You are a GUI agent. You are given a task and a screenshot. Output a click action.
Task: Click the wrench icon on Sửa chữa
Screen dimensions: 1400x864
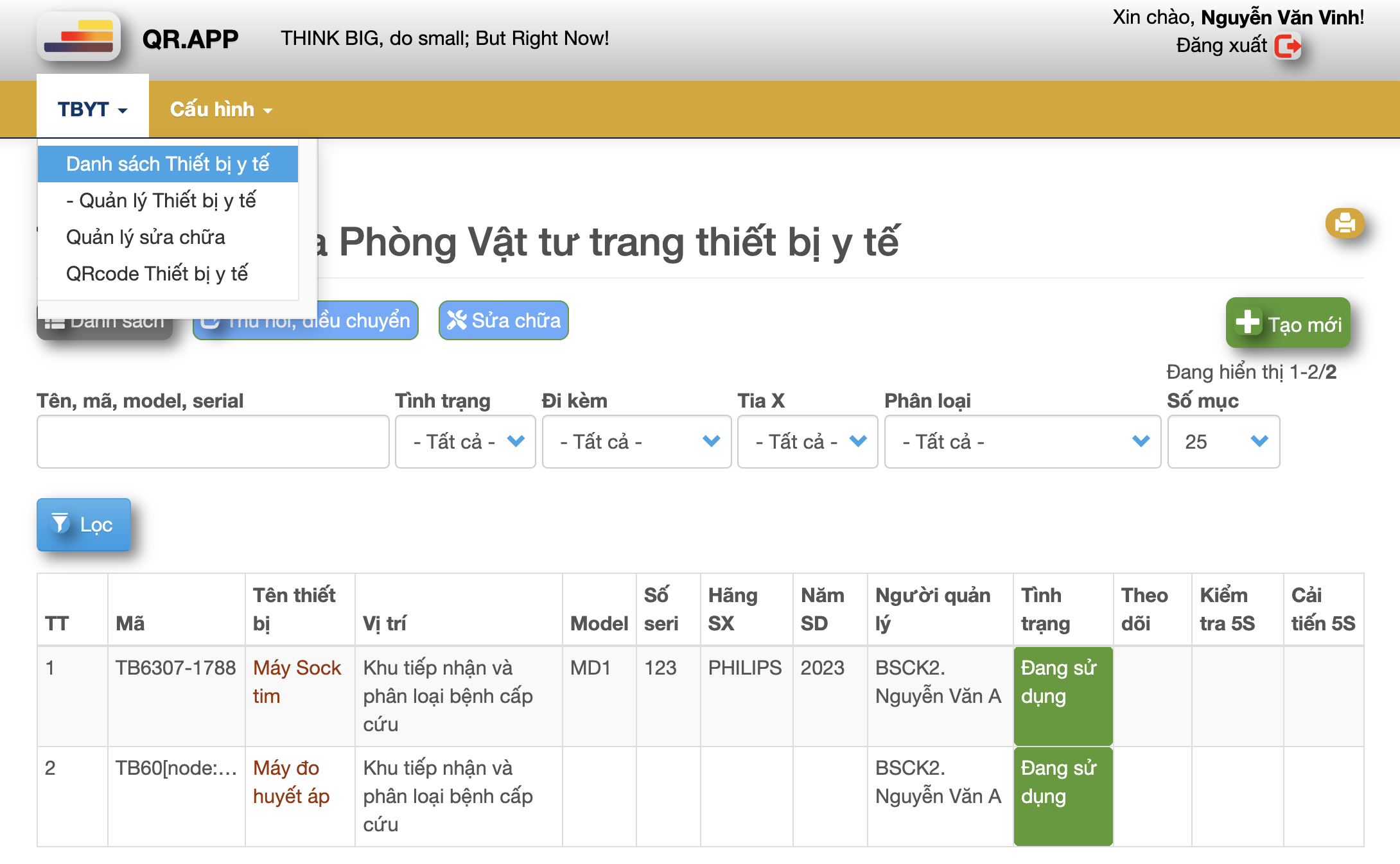pyautogui.click(x=457, y=320)
